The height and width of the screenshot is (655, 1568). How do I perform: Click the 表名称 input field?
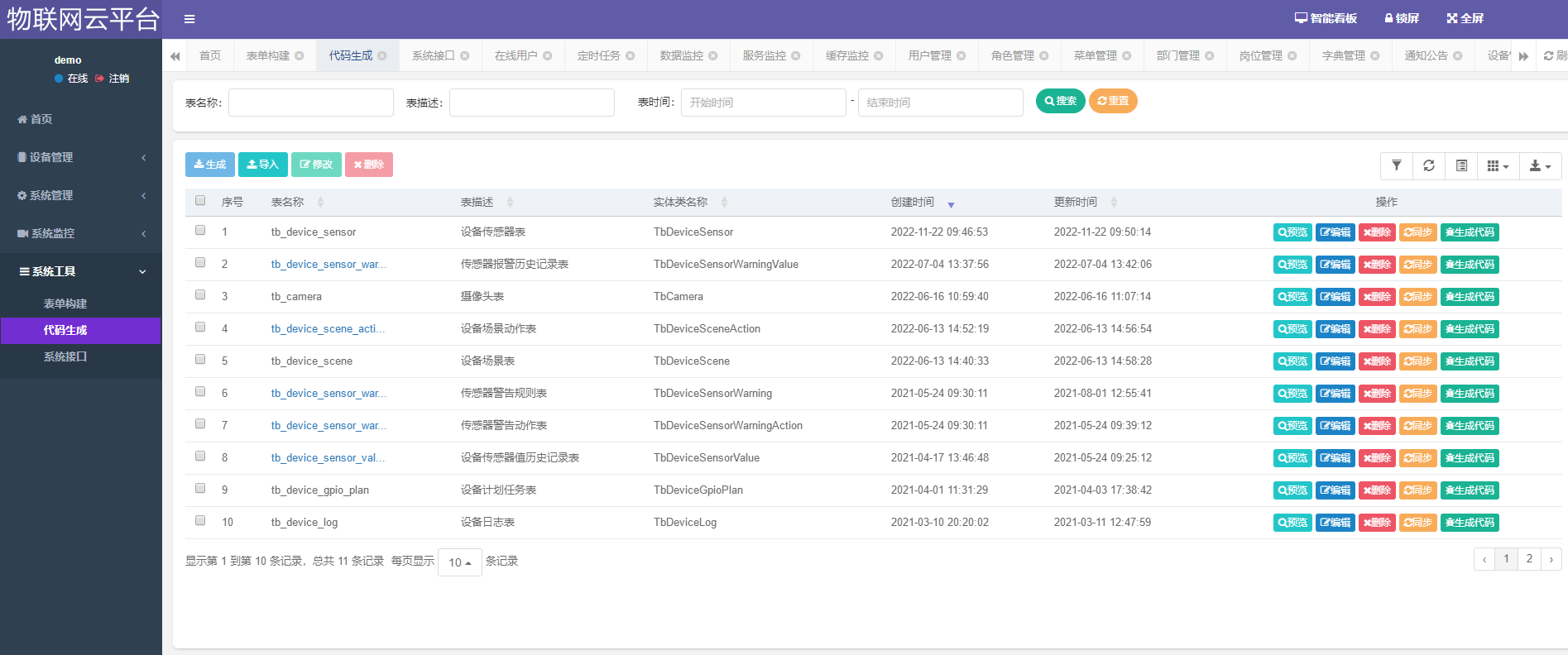coord(311,103)
